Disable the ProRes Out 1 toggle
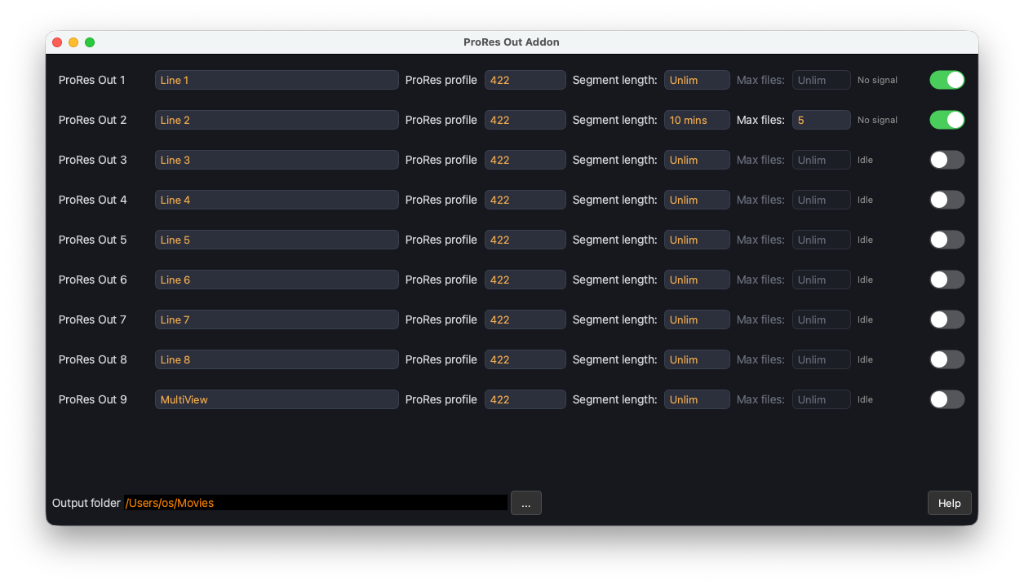Screen dimensions: 1024x586 coord(947,80)
